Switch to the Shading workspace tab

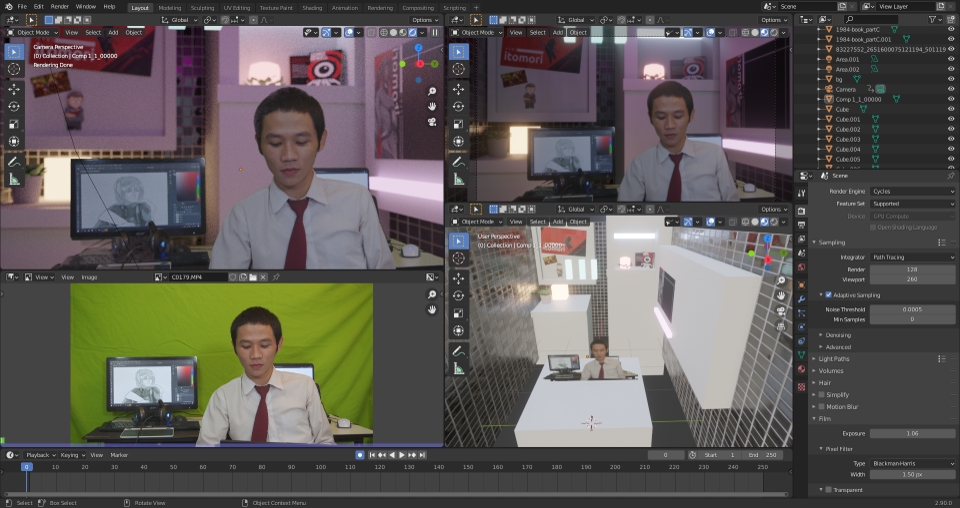(x=312, y=7)
